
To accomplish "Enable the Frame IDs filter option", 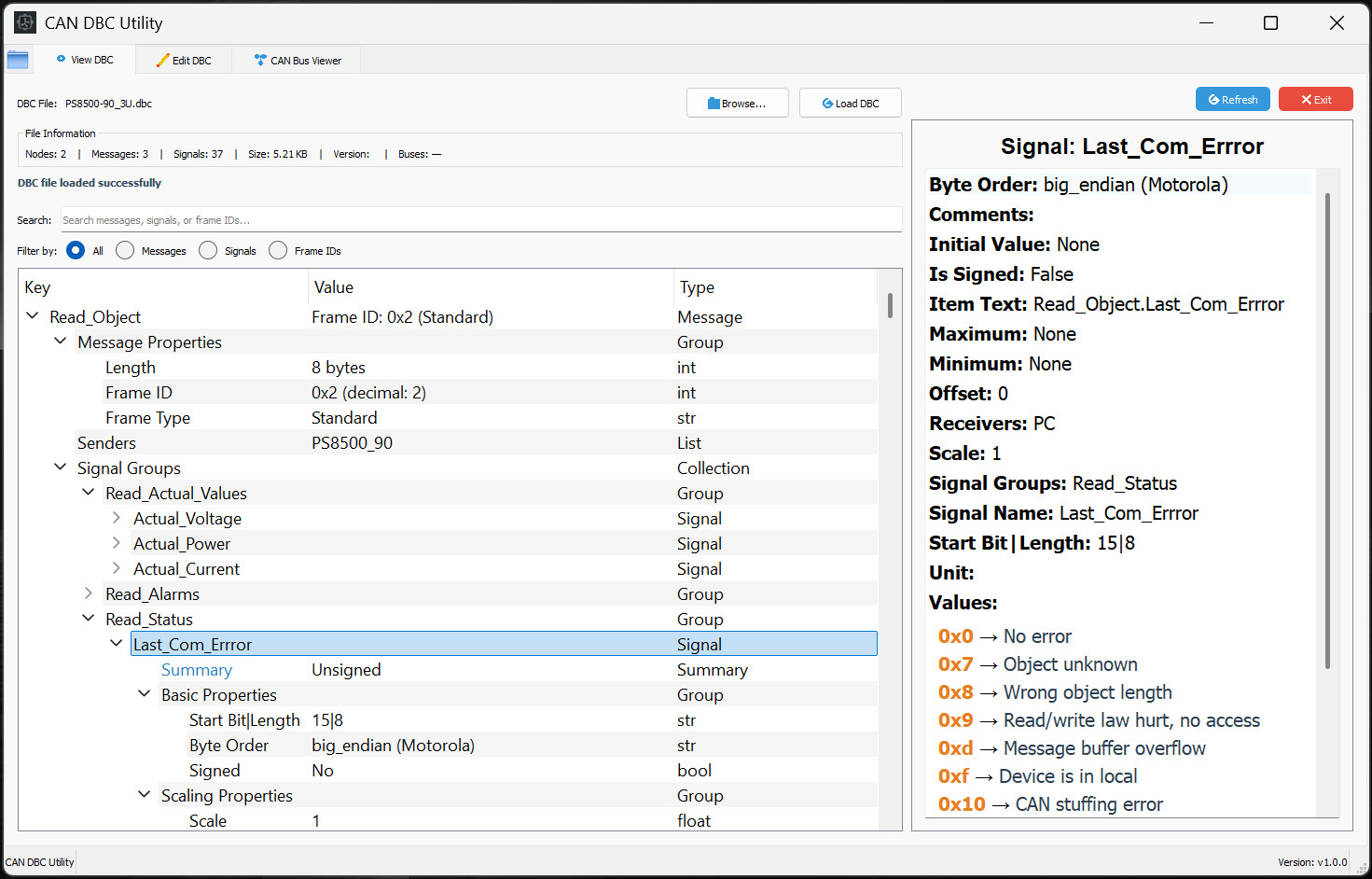I will click(278, 251).
